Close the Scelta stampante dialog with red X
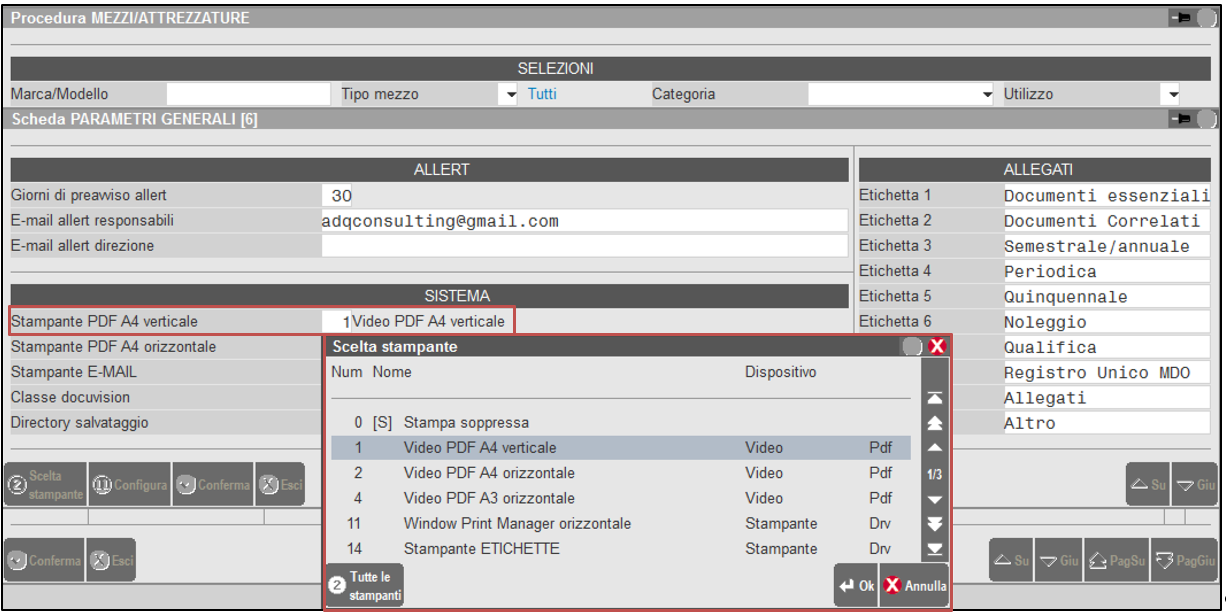The height and width of the screenshot is (612, 1226). pos(937,346)
